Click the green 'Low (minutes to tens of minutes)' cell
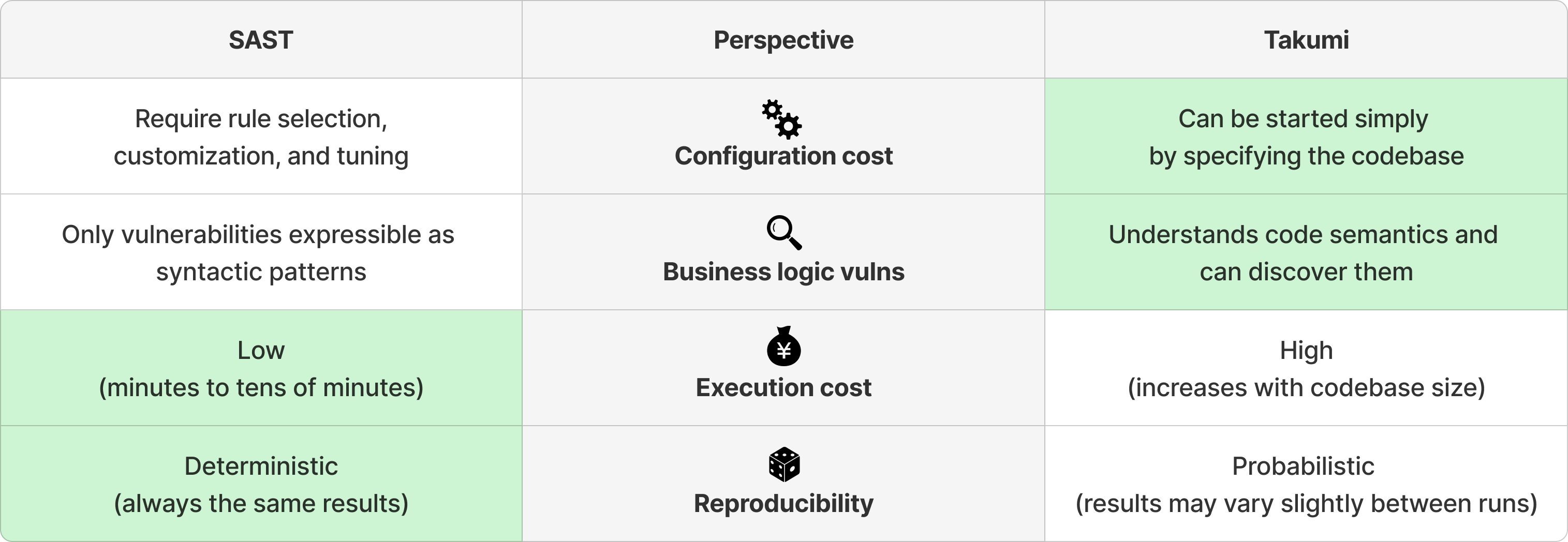 coord(260,368)
